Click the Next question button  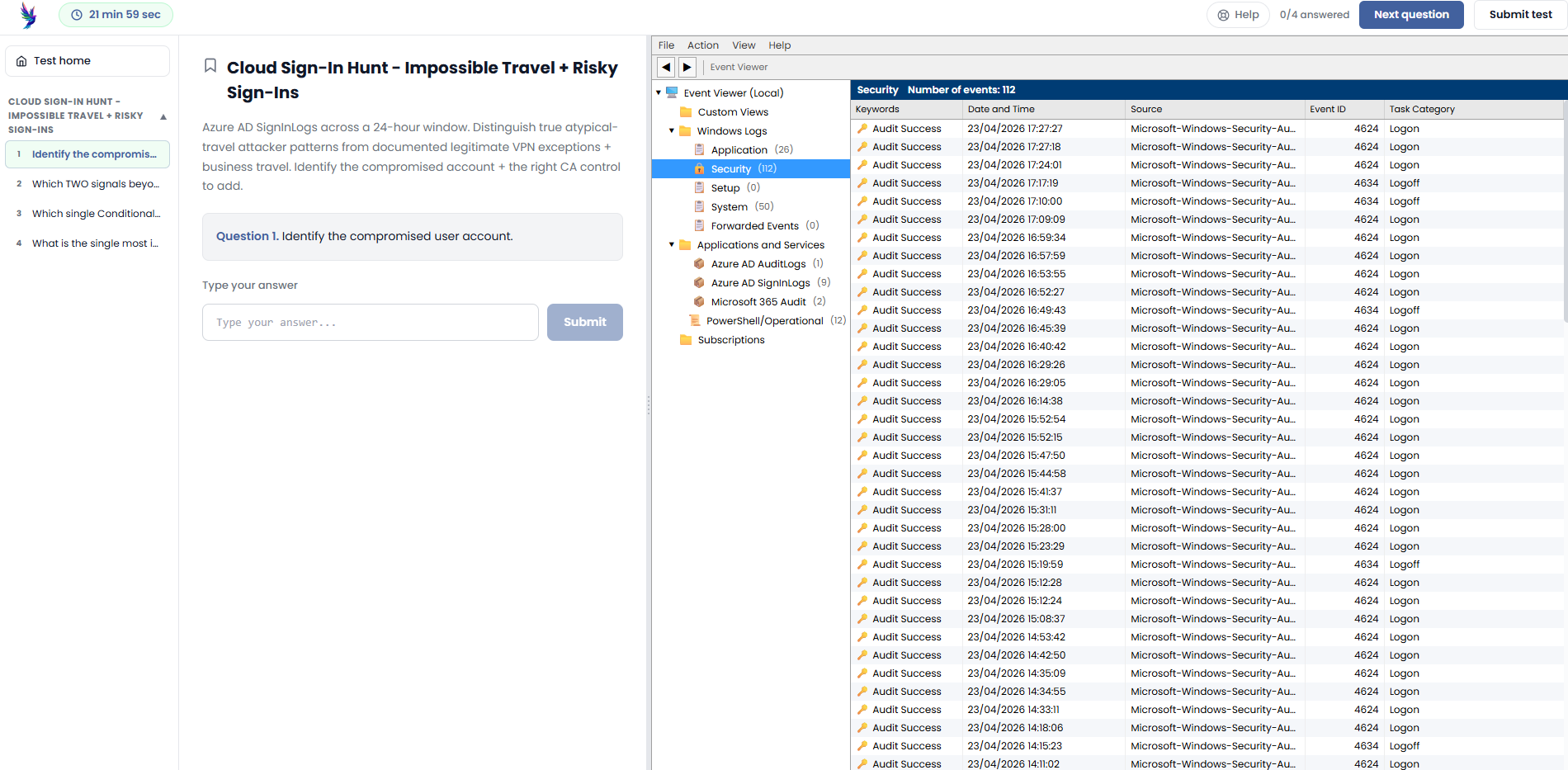tap(1411, 15)
